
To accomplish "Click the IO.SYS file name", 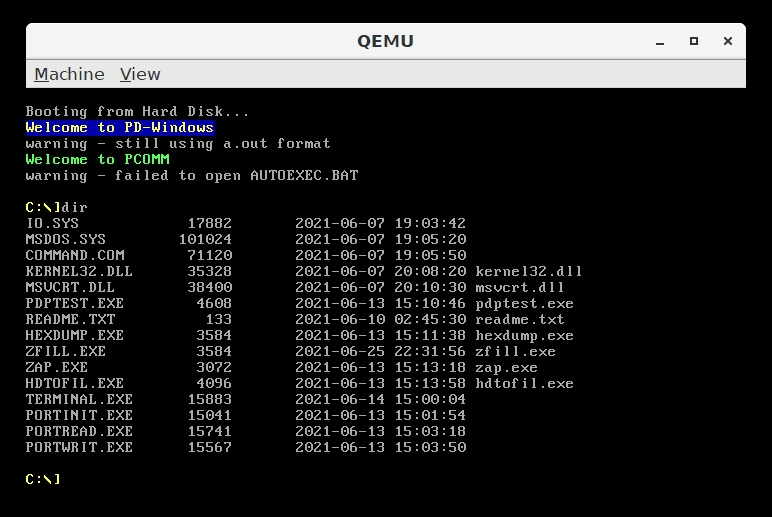I will [x=52, y=224].
